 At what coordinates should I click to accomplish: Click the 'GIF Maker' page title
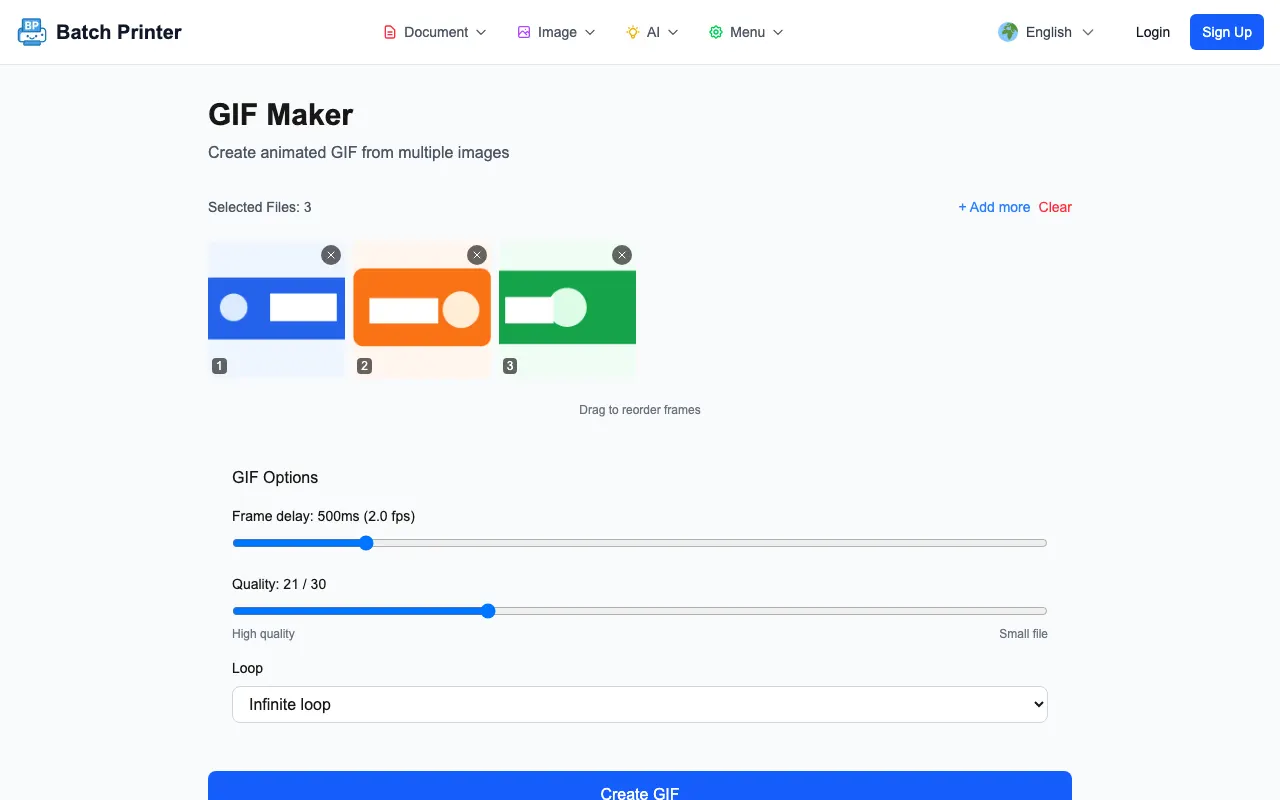[x=280, y=115]
